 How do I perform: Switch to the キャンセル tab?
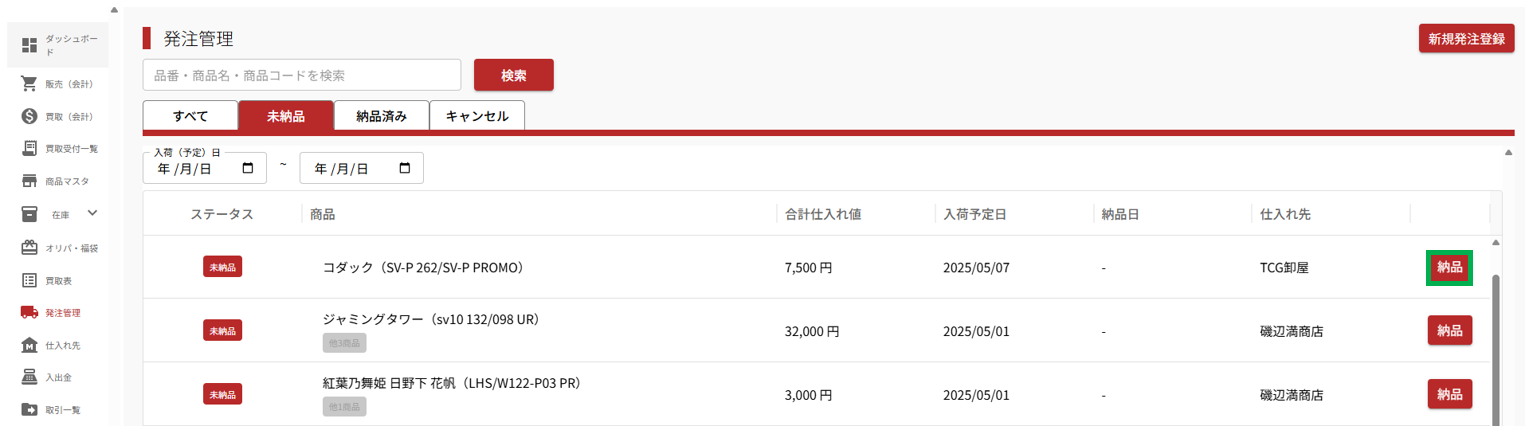coord(477,116)
